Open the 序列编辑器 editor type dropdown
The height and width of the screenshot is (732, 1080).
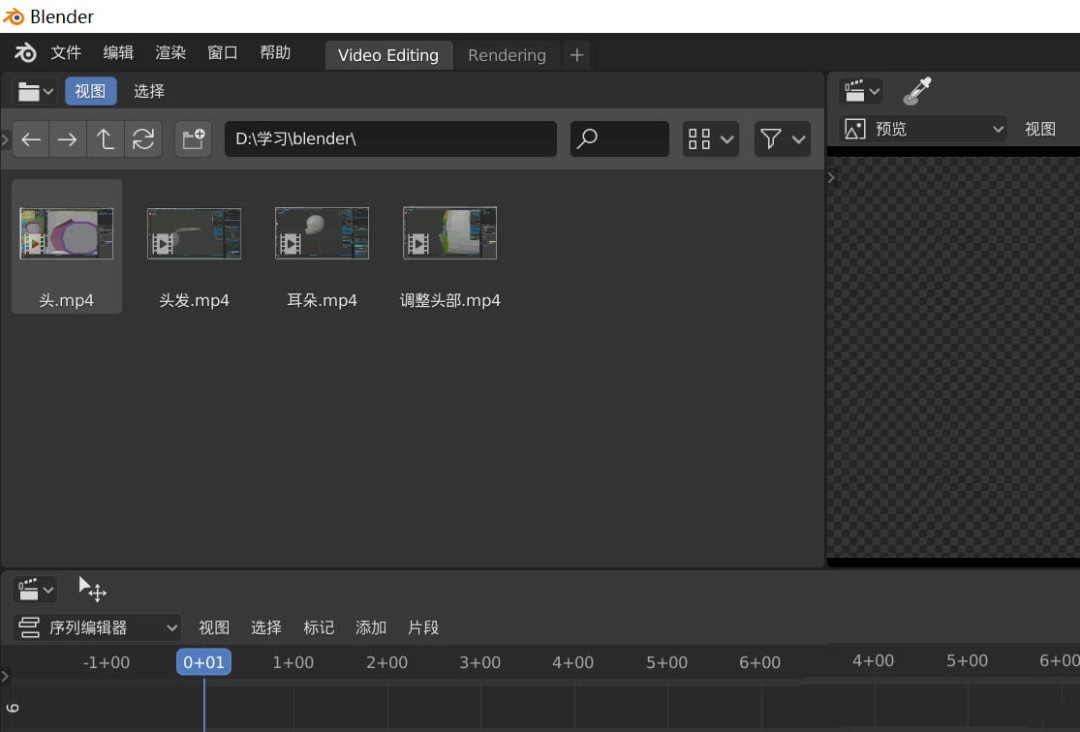(x=95, y=627)
